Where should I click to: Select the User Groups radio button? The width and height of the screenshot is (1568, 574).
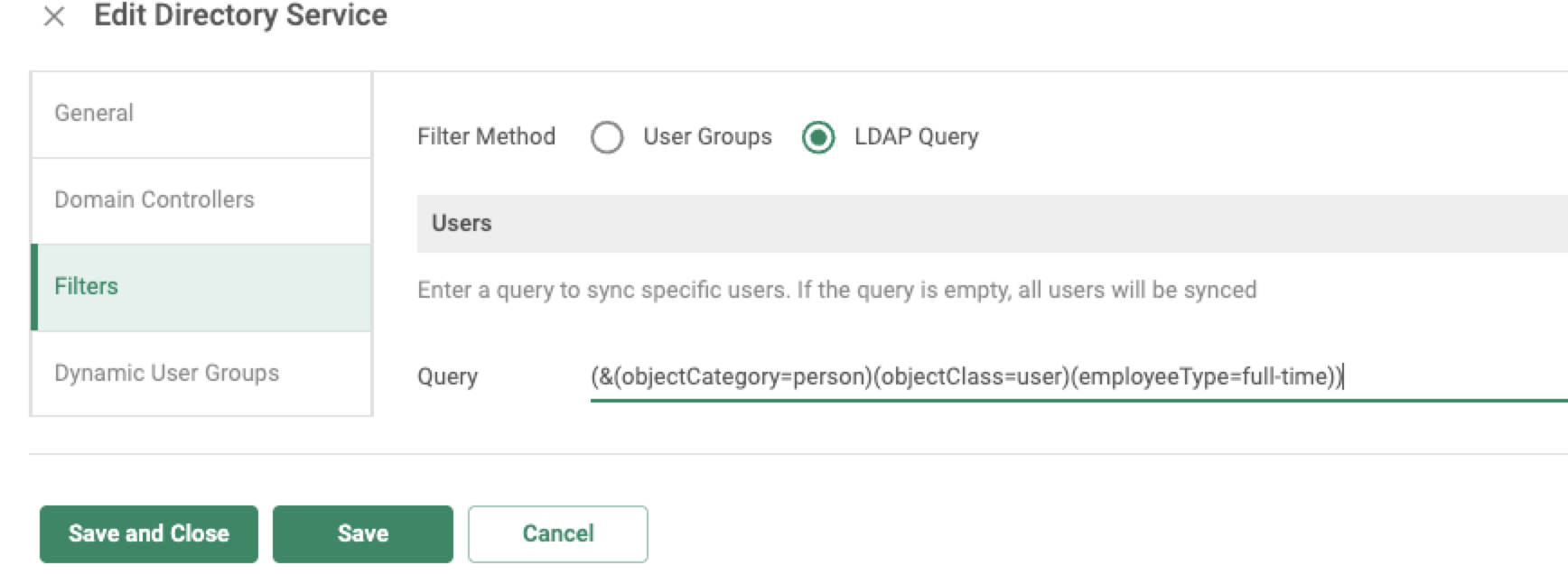coord(607,137)
